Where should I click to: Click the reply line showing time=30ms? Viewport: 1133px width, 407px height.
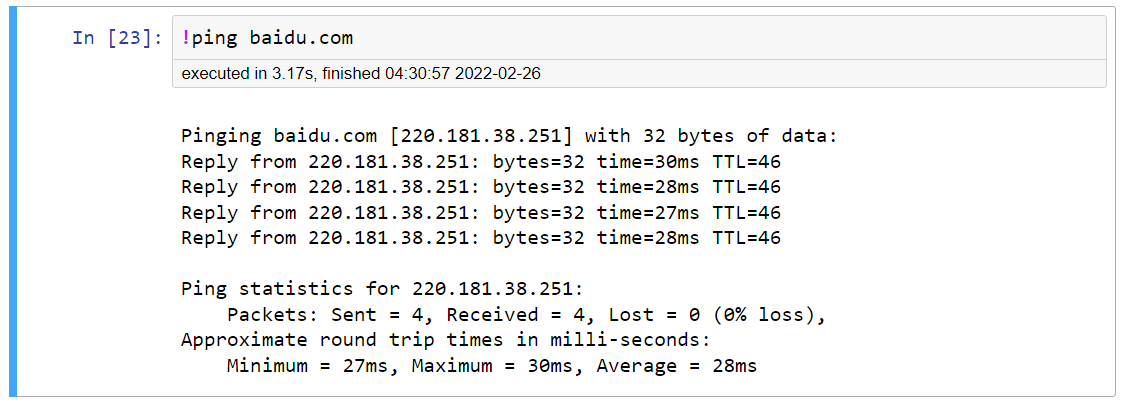(x=480, y=161)
